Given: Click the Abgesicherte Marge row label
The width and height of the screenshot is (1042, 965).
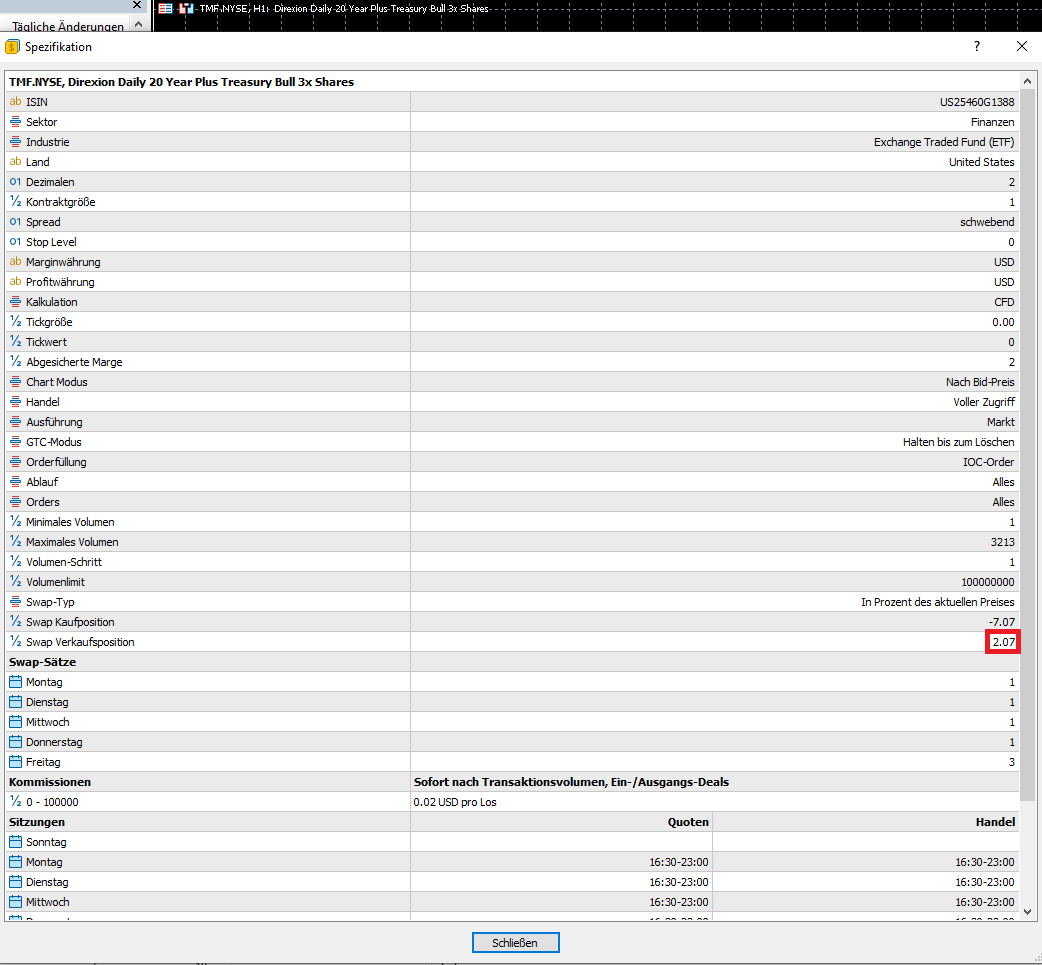Looking at the screenshot, I should [74, 362].
